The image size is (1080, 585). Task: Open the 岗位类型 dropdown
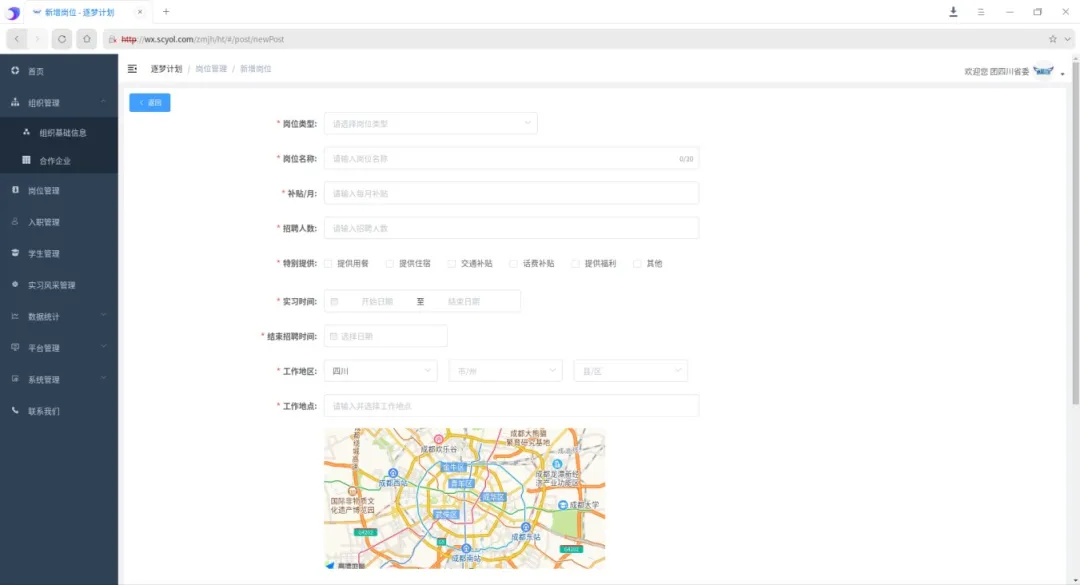coord(430,124)
